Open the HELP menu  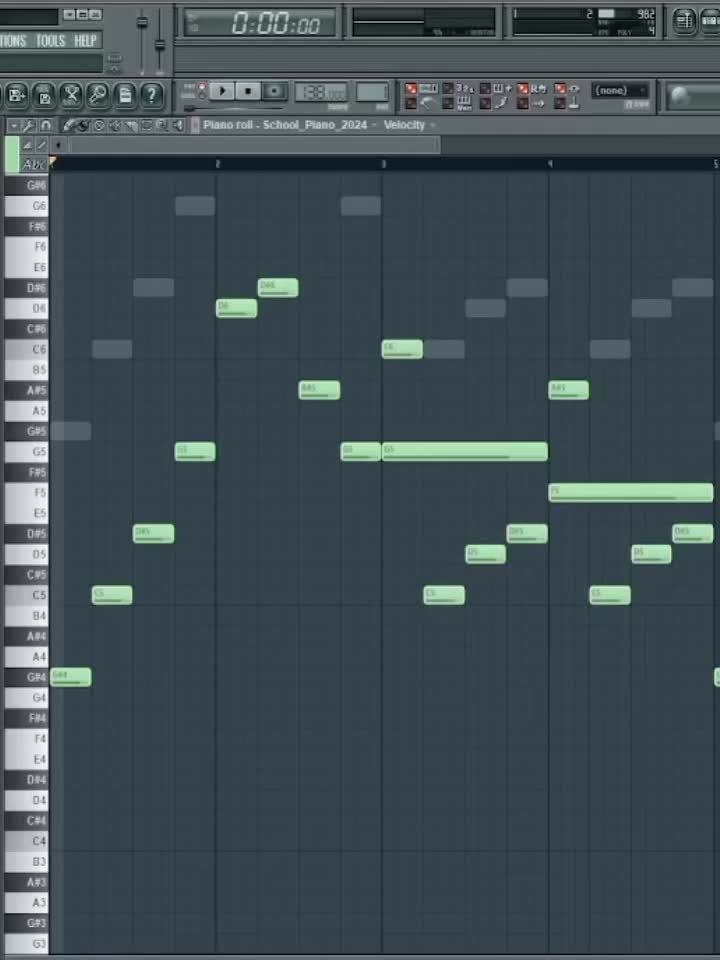click(85, 41)
